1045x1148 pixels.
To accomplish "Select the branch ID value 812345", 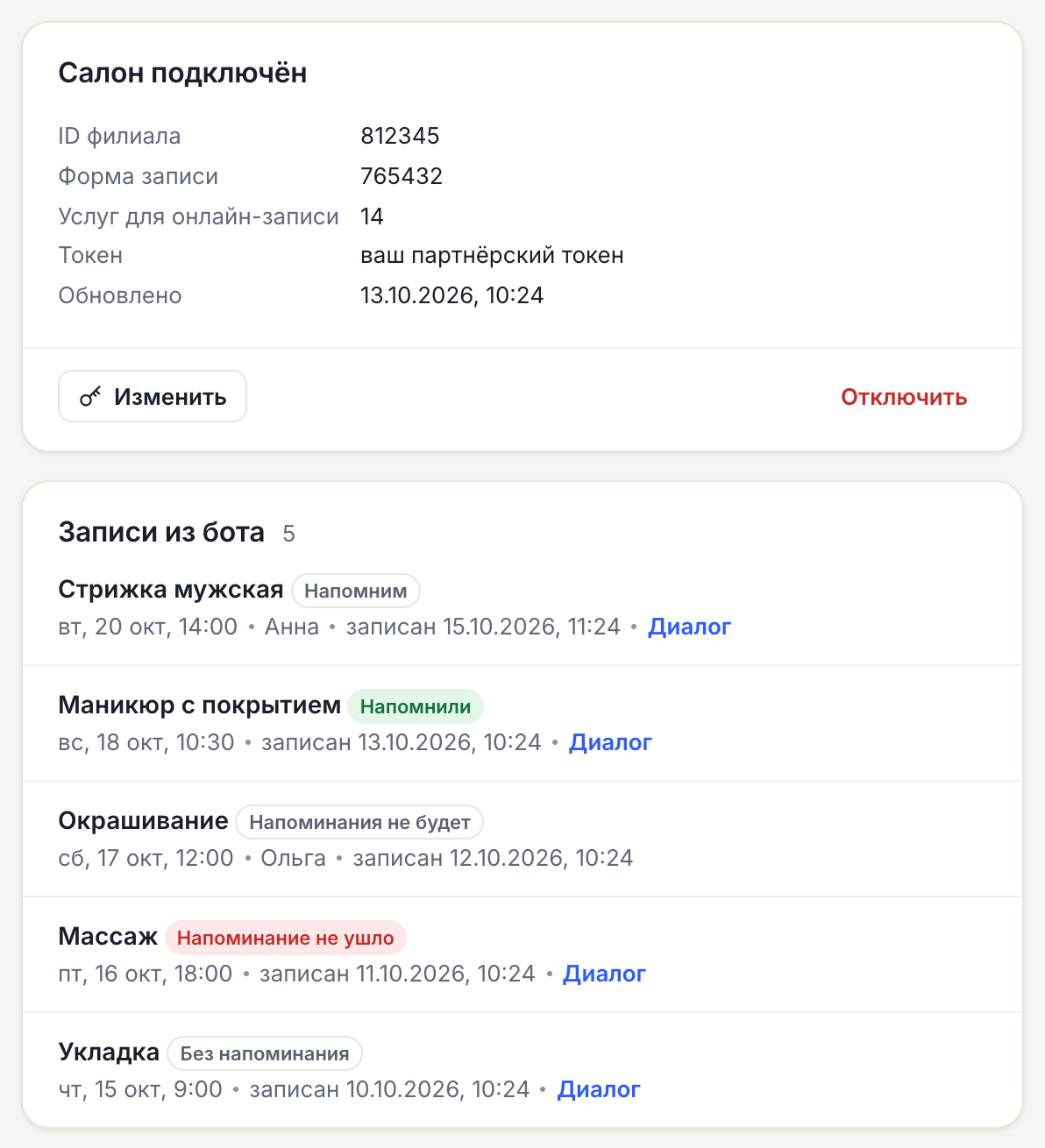I will [400, 136].
